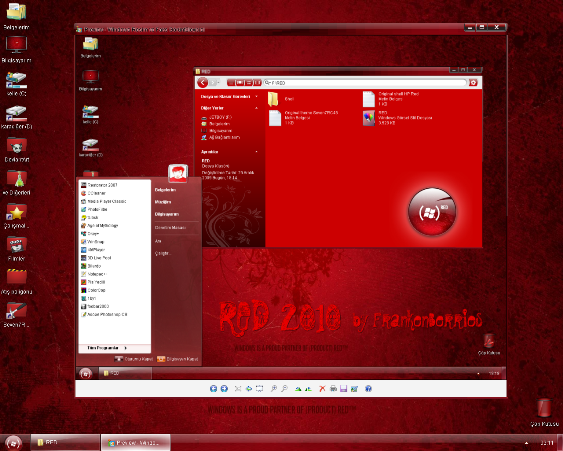Select the yellow star folder desktop icon

click(x=17, y=216)
